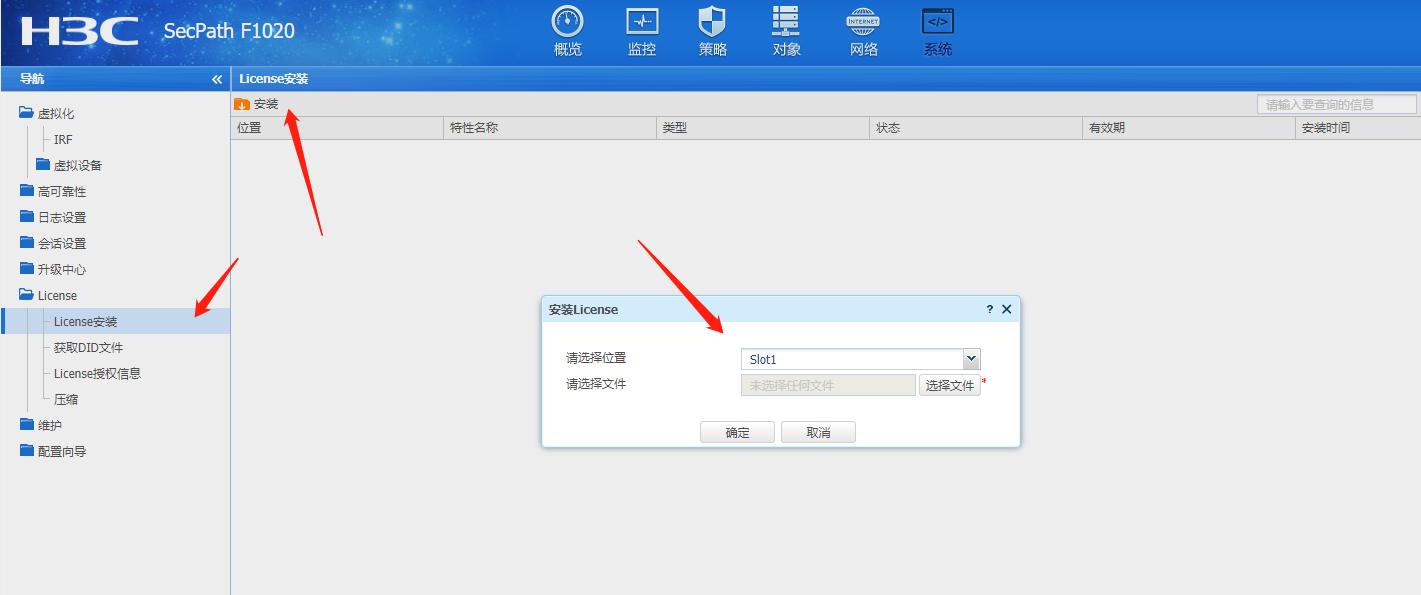1421x595 pixels.
Task: Open help via the dialog question mark icon
Action: 991,309
